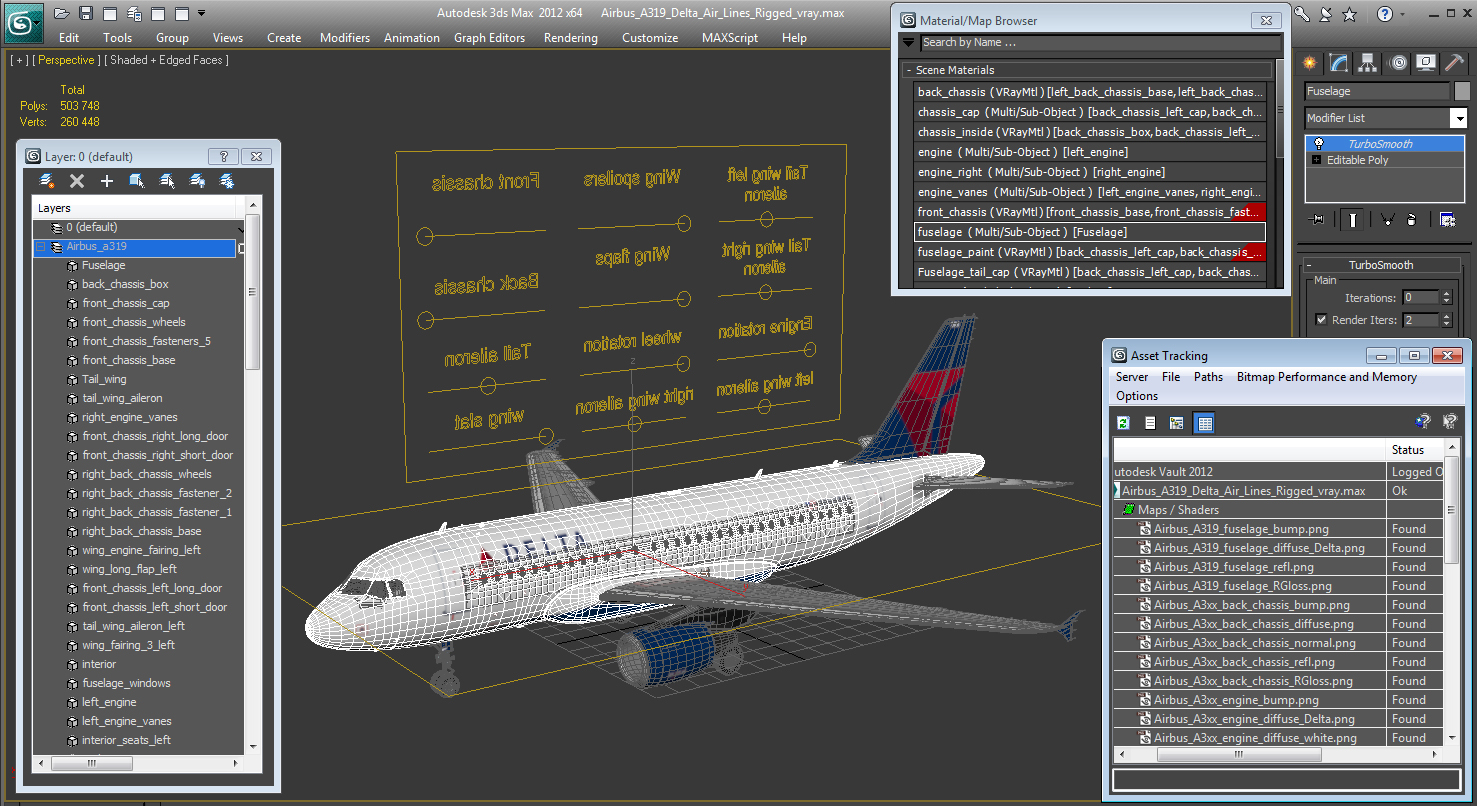Click the Add Selected Objects plus icon
Image resolution: width=1477 pixels, height=806 pixels.
(107, 181)
